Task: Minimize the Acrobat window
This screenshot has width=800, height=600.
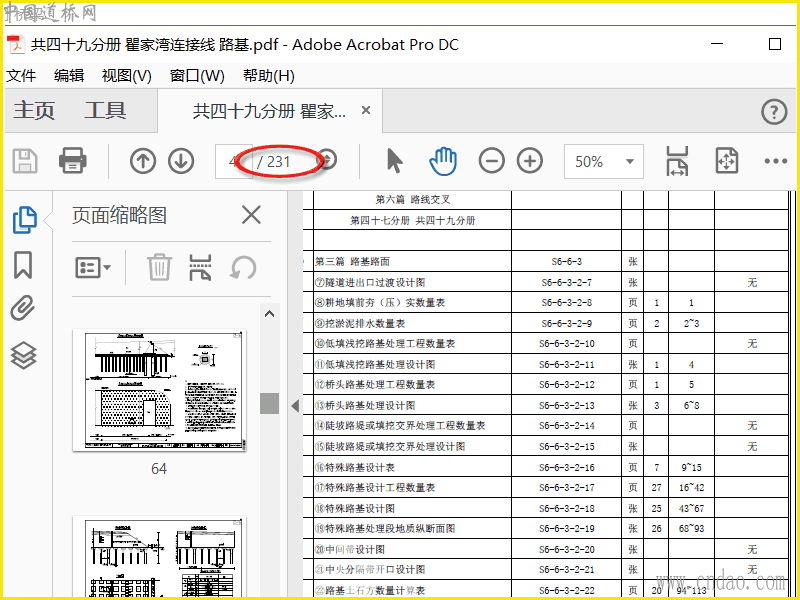Action: [x=717, y=44]
